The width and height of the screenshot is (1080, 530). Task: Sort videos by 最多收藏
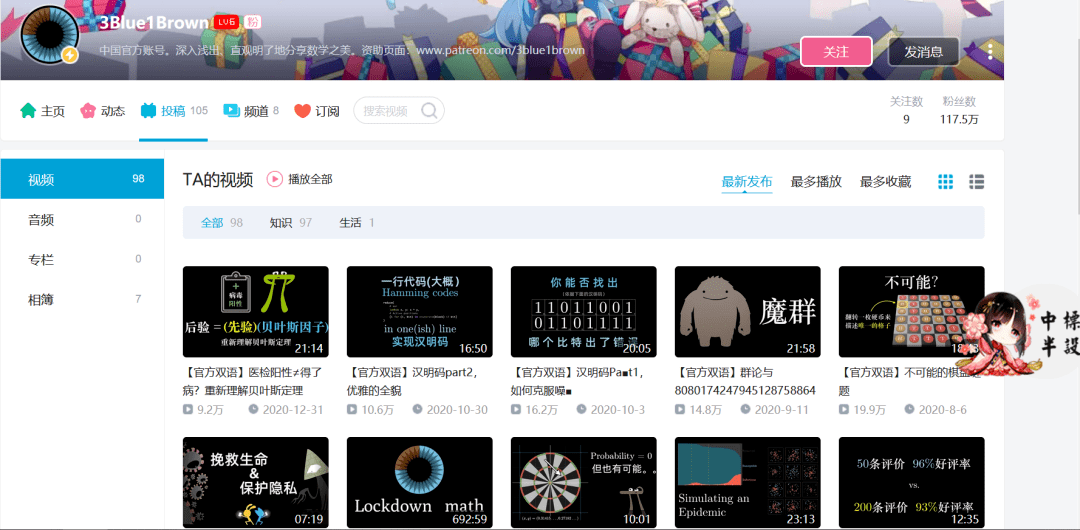(x=885, y=182)
